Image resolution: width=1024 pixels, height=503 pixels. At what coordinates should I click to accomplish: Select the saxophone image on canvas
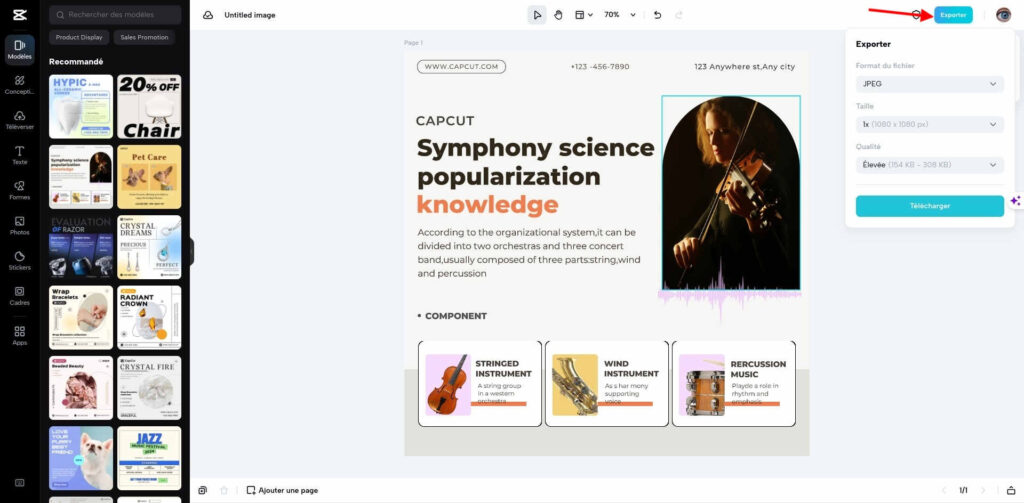[x=575, y=385]
